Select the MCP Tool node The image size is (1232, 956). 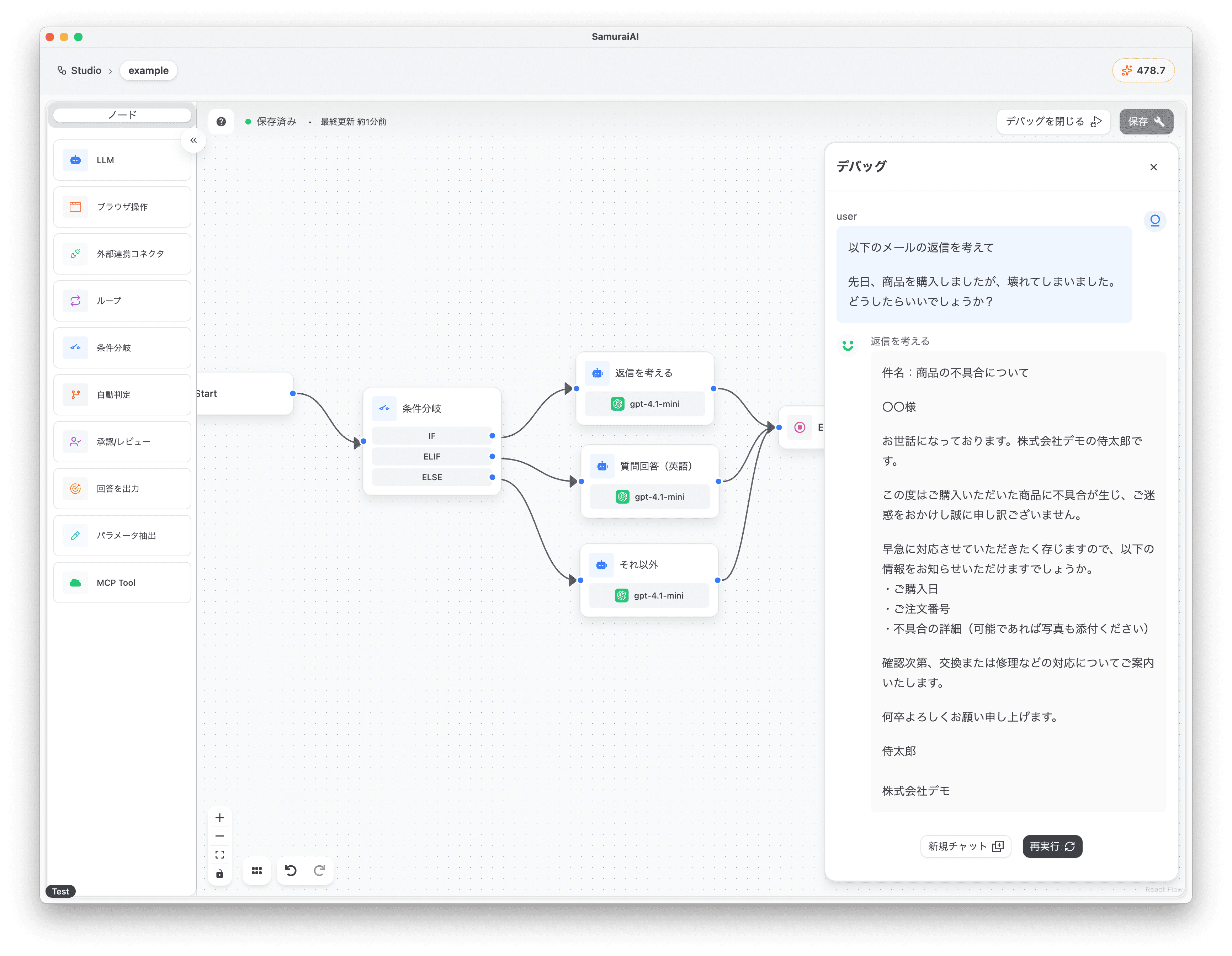click(x=122, y=583)
